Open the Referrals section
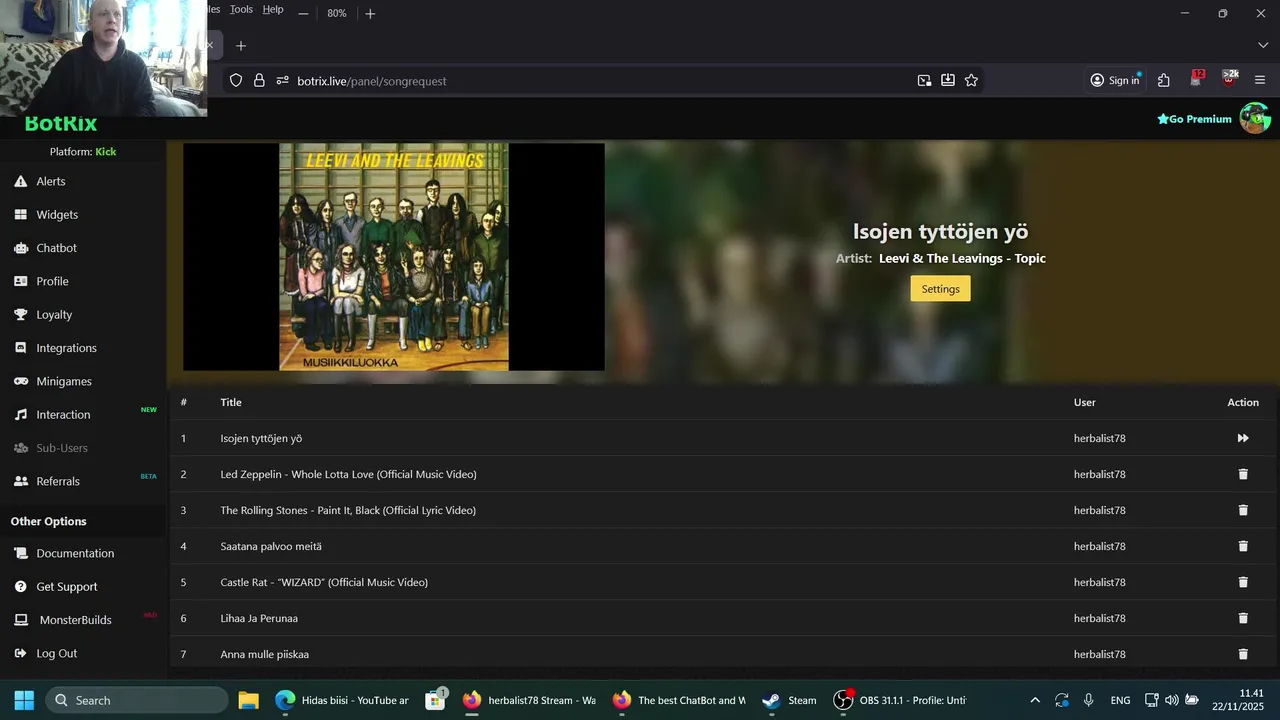Image resolution: width=1280 pixels, height=720 pixels. click(x=58, y=481)
